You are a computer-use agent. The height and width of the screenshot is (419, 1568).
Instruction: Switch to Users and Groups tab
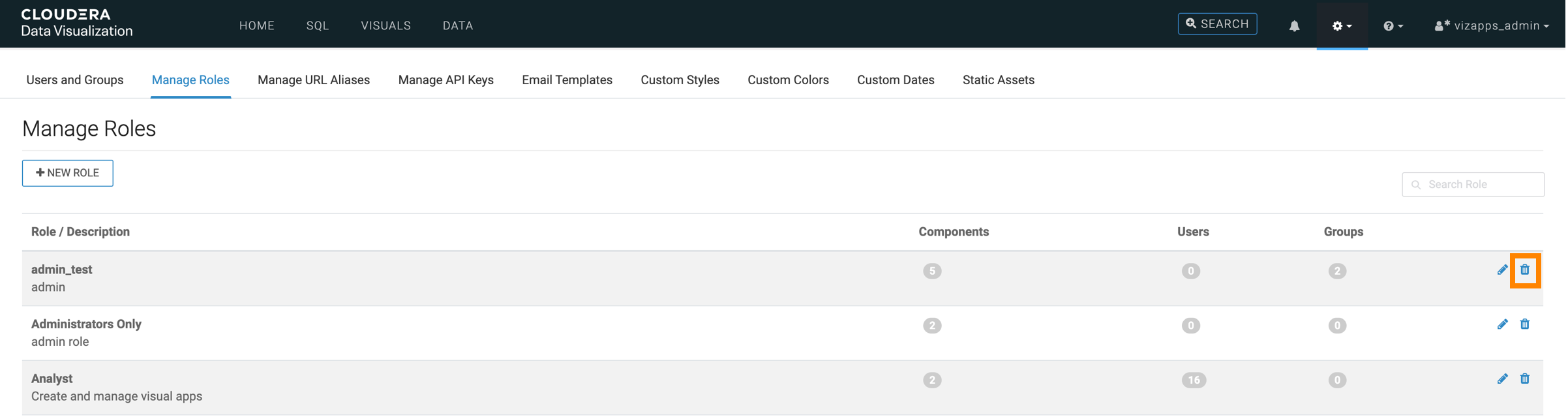[75, 80]
